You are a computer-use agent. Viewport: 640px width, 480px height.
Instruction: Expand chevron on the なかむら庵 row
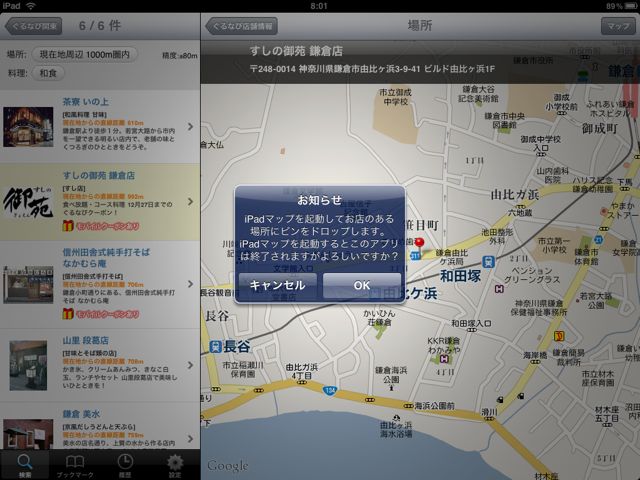tap(191, 284)
